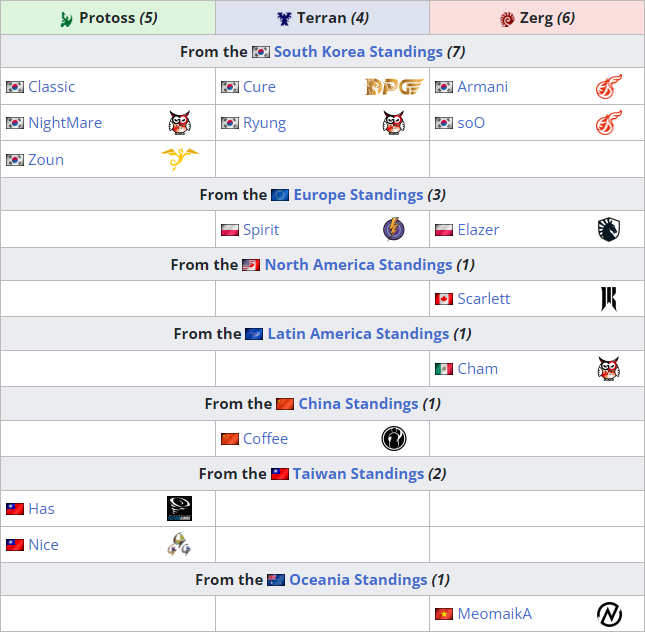645x632 pixels.
Task: Click the Zerg race icon in header
Action: [x=508, y=18]
